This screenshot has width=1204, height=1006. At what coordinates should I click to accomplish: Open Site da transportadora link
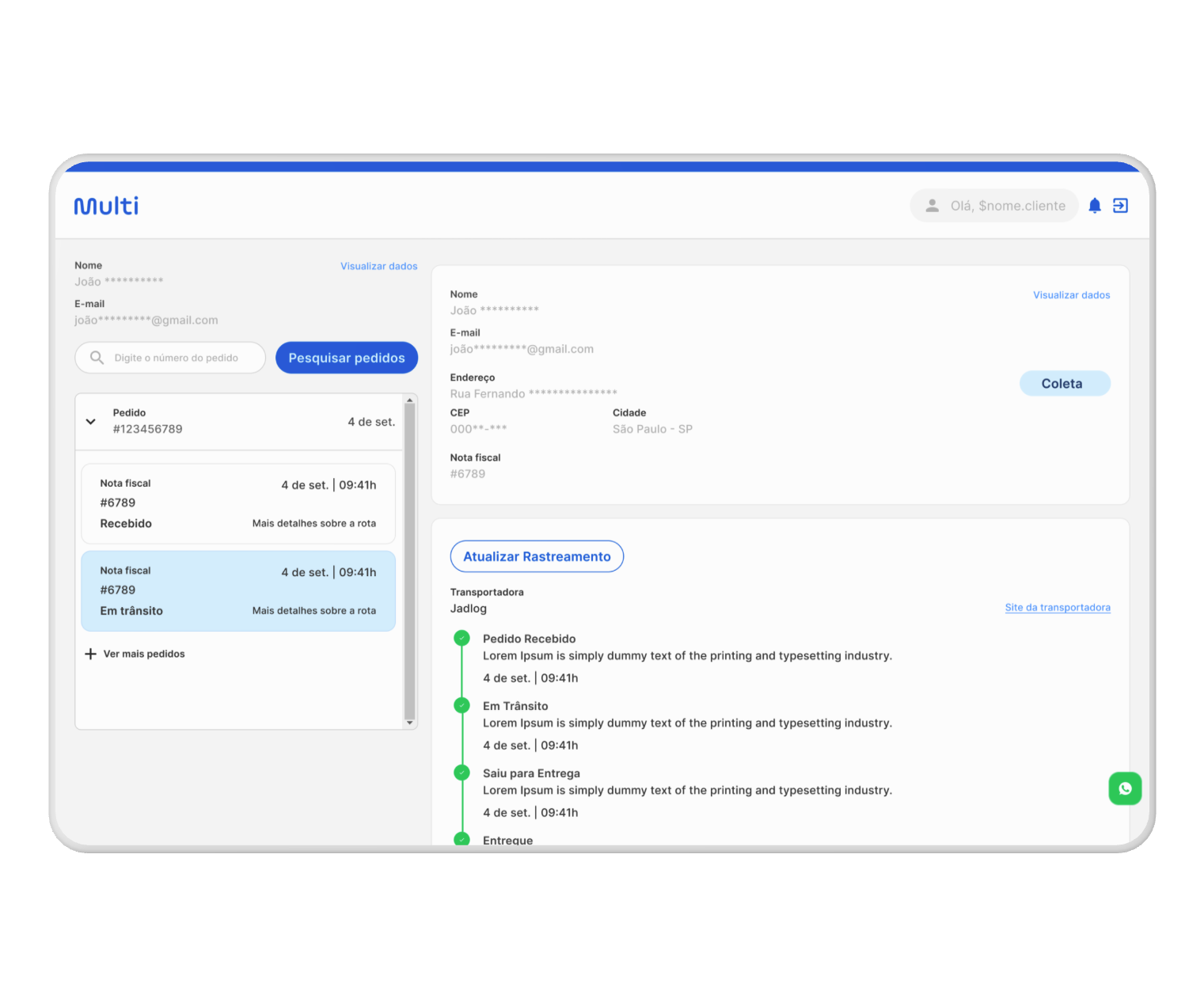pos(1057,608)
